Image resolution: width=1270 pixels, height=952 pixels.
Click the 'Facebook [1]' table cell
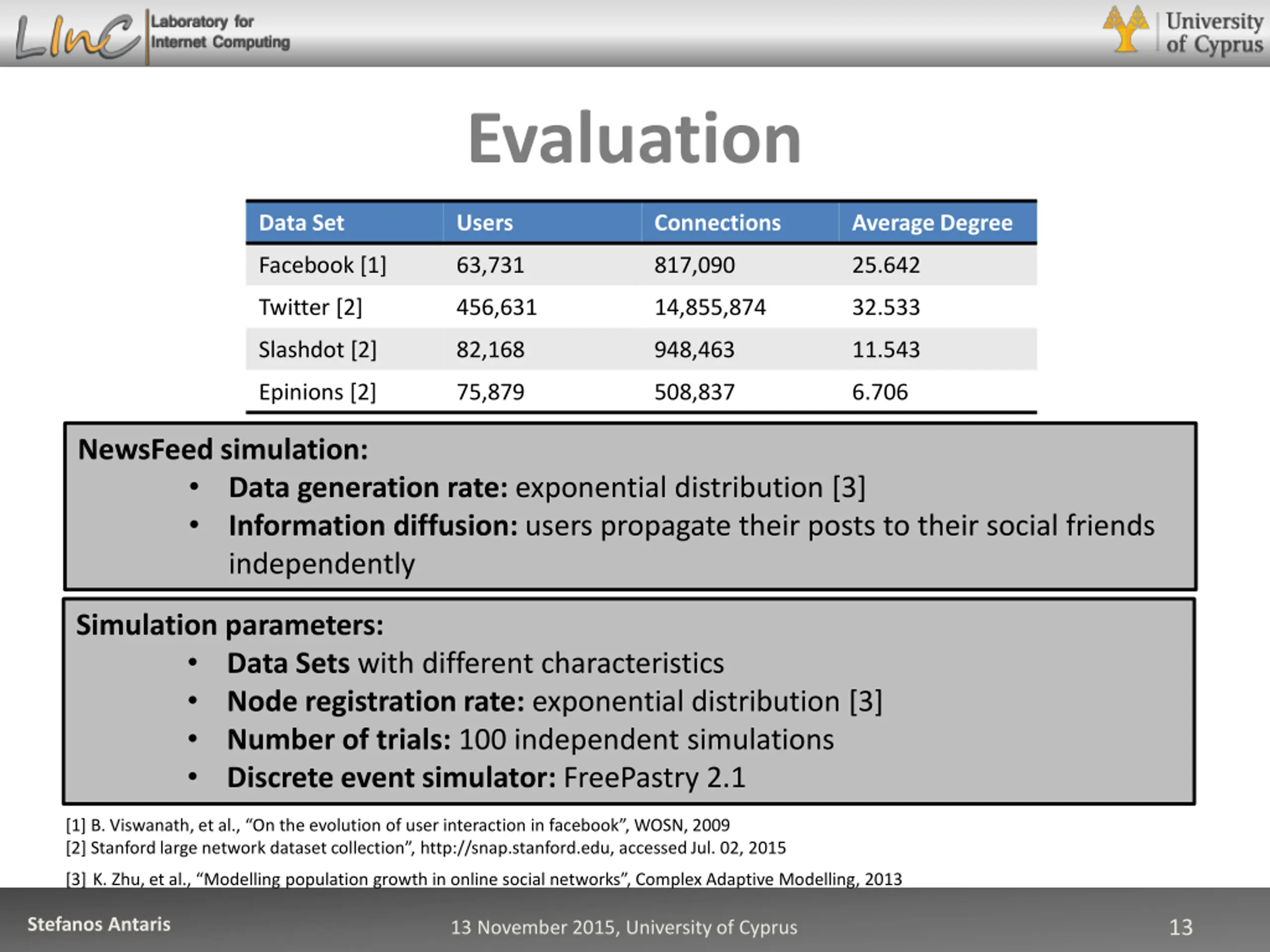coord(322,265)
